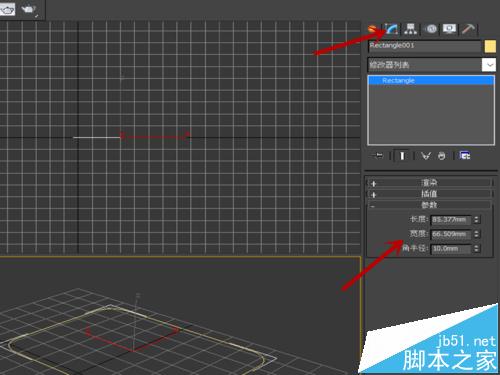Click the 宽度 spinner arrows
This screenshot has width=500, height=375.
(x=476, y=234)
